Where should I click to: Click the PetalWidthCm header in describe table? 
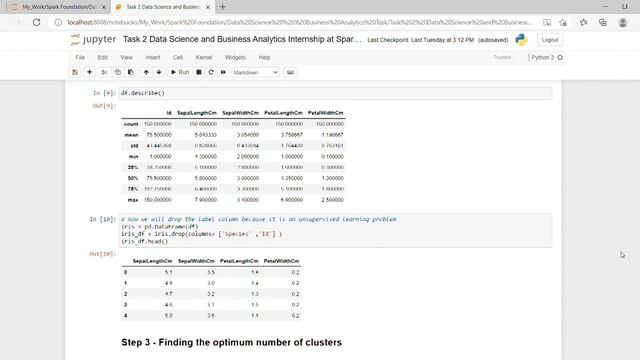tap(326, 113)
